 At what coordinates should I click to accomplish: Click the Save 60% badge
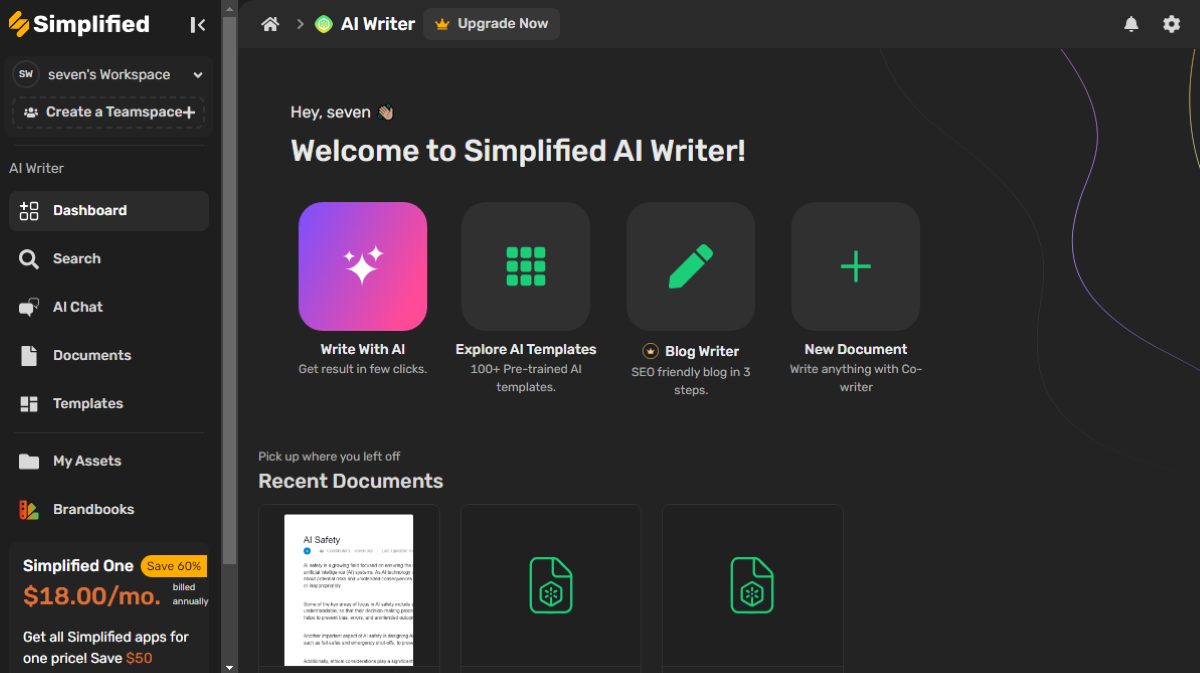[x=174, y=566]
